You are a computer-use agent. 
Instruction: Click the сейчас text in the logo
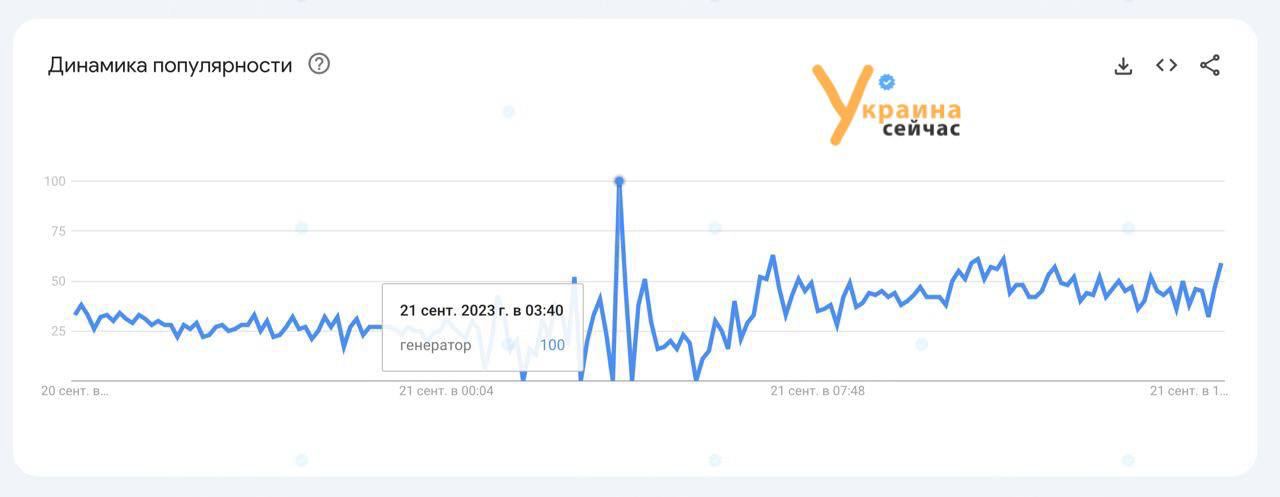pos(921,129)
